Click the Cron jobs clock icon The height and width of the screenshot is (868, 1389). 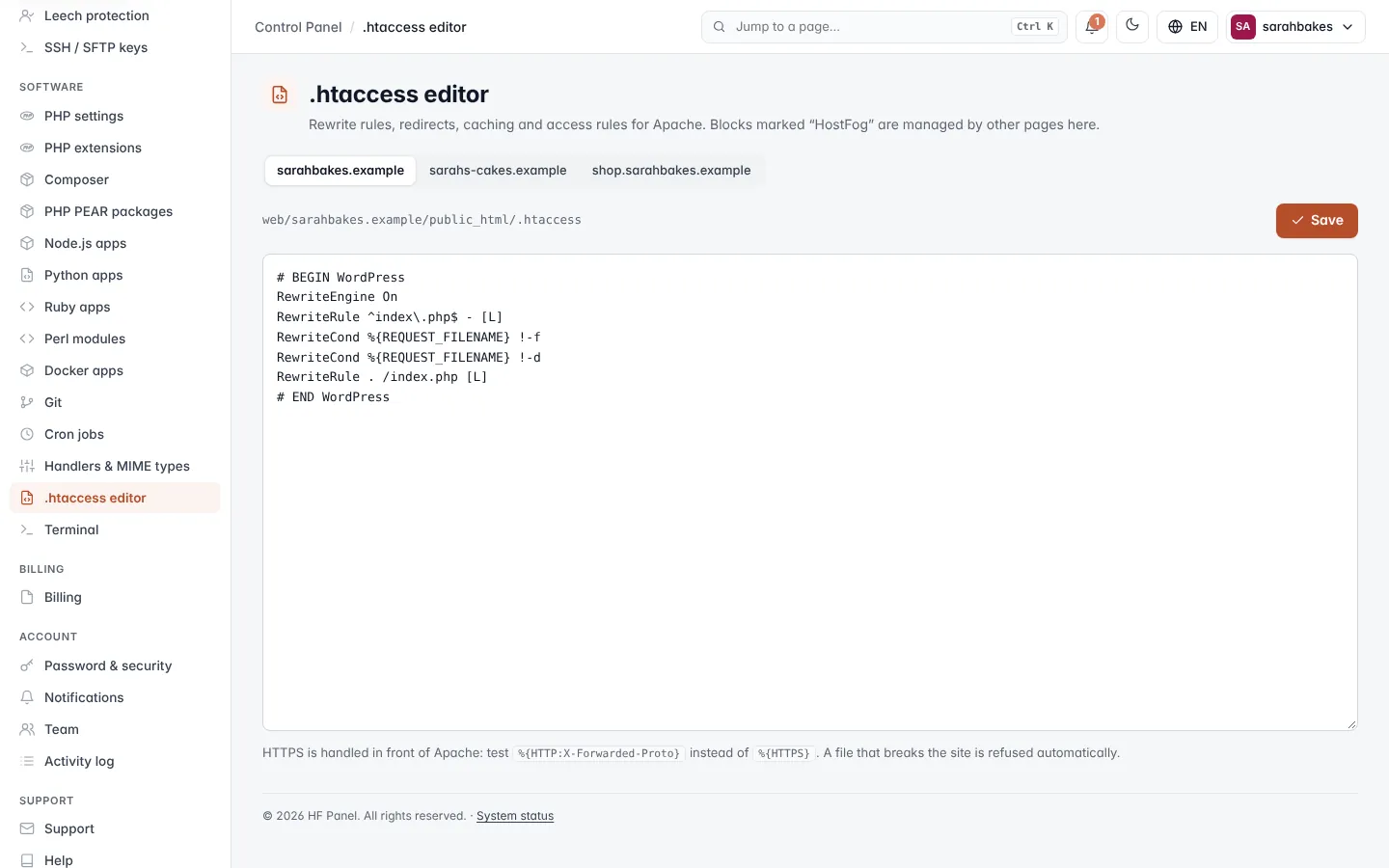point(27,434)
